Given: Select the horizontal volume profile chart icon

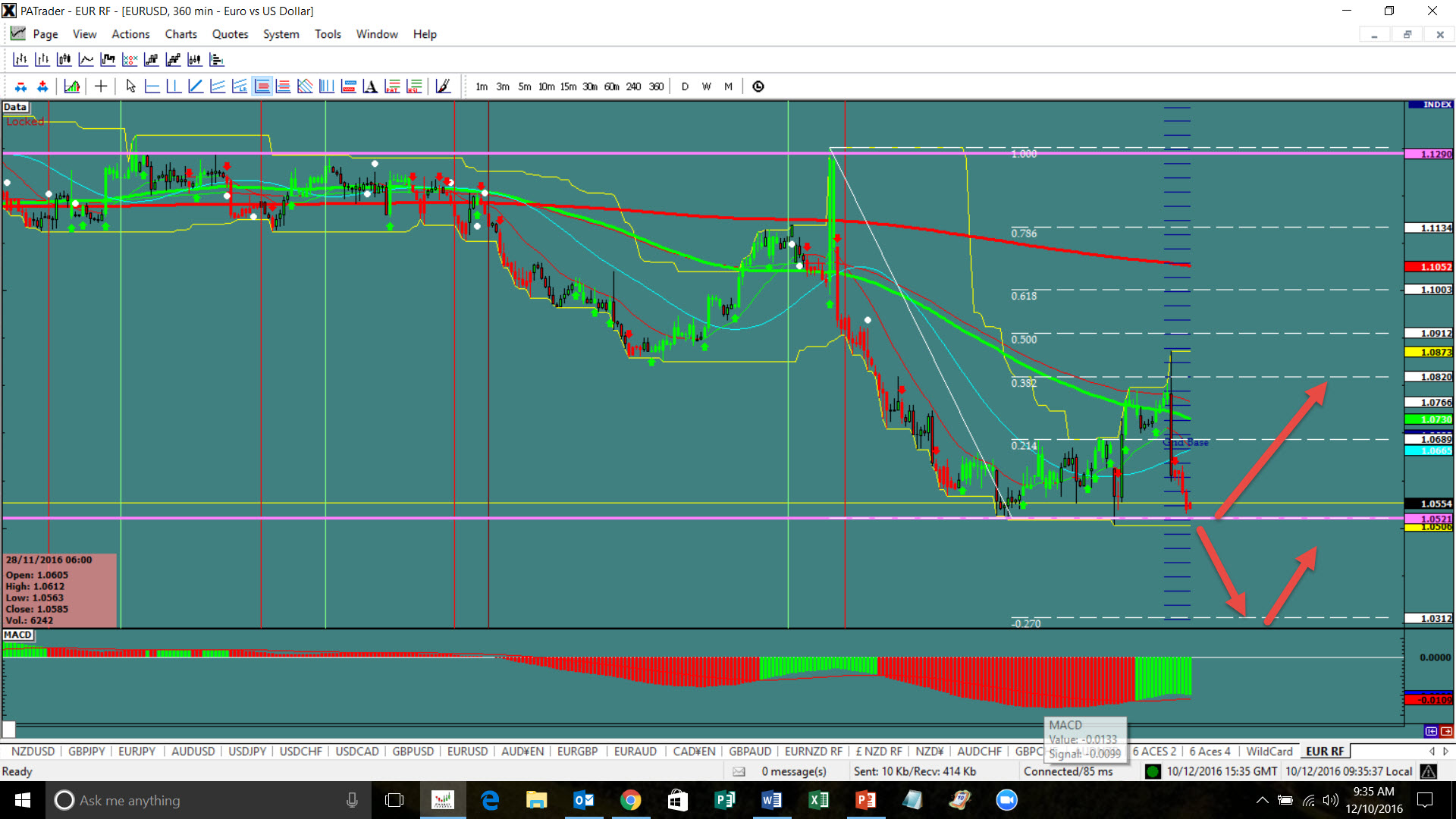Looking at the screenshot, I should click(x=217, y=59).
